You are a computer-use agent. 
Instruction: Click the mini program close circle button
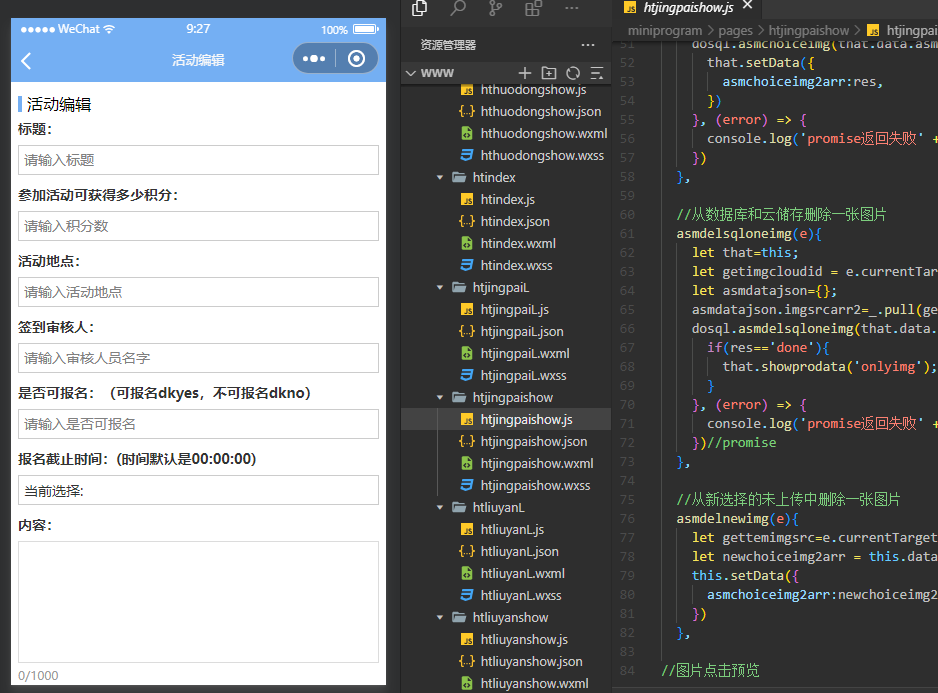[357, 59]
